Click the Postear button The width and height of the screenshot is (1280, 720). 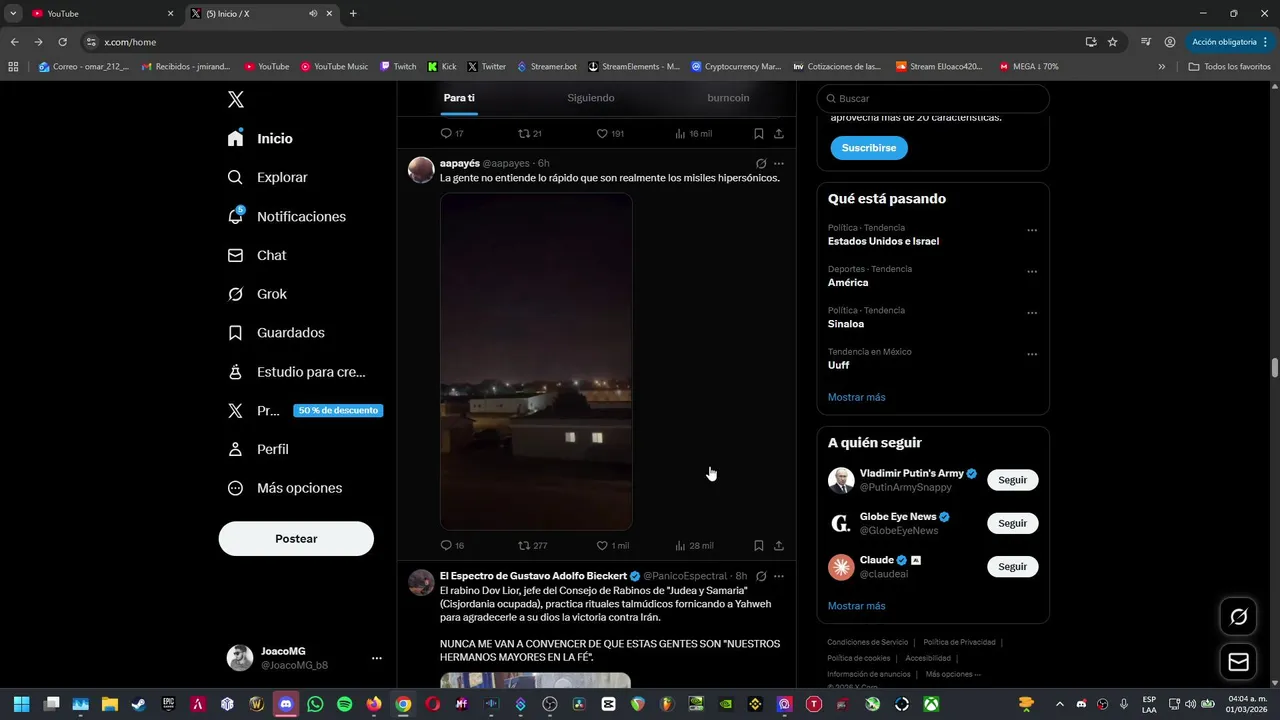pyautogui.click(x=296, y=538)
